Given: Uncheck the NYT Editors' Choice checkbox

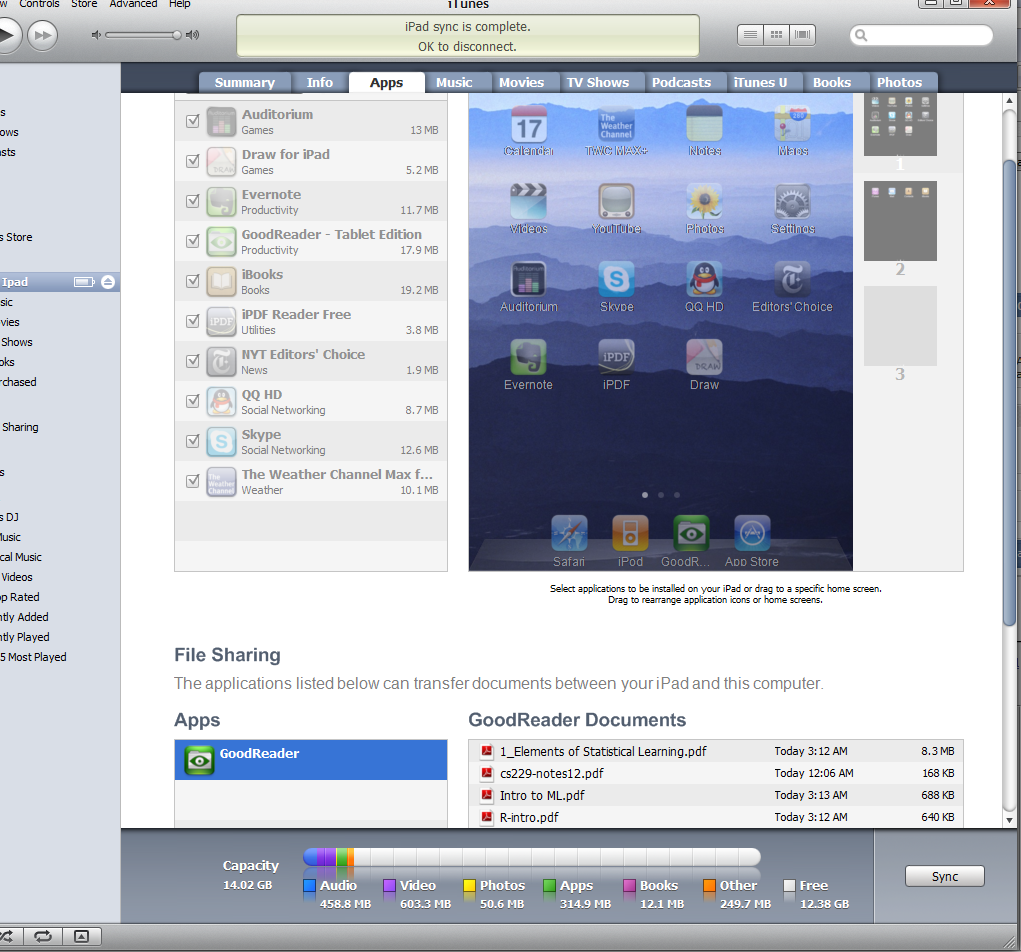Looking at the screenshot, I should [193, 361].
